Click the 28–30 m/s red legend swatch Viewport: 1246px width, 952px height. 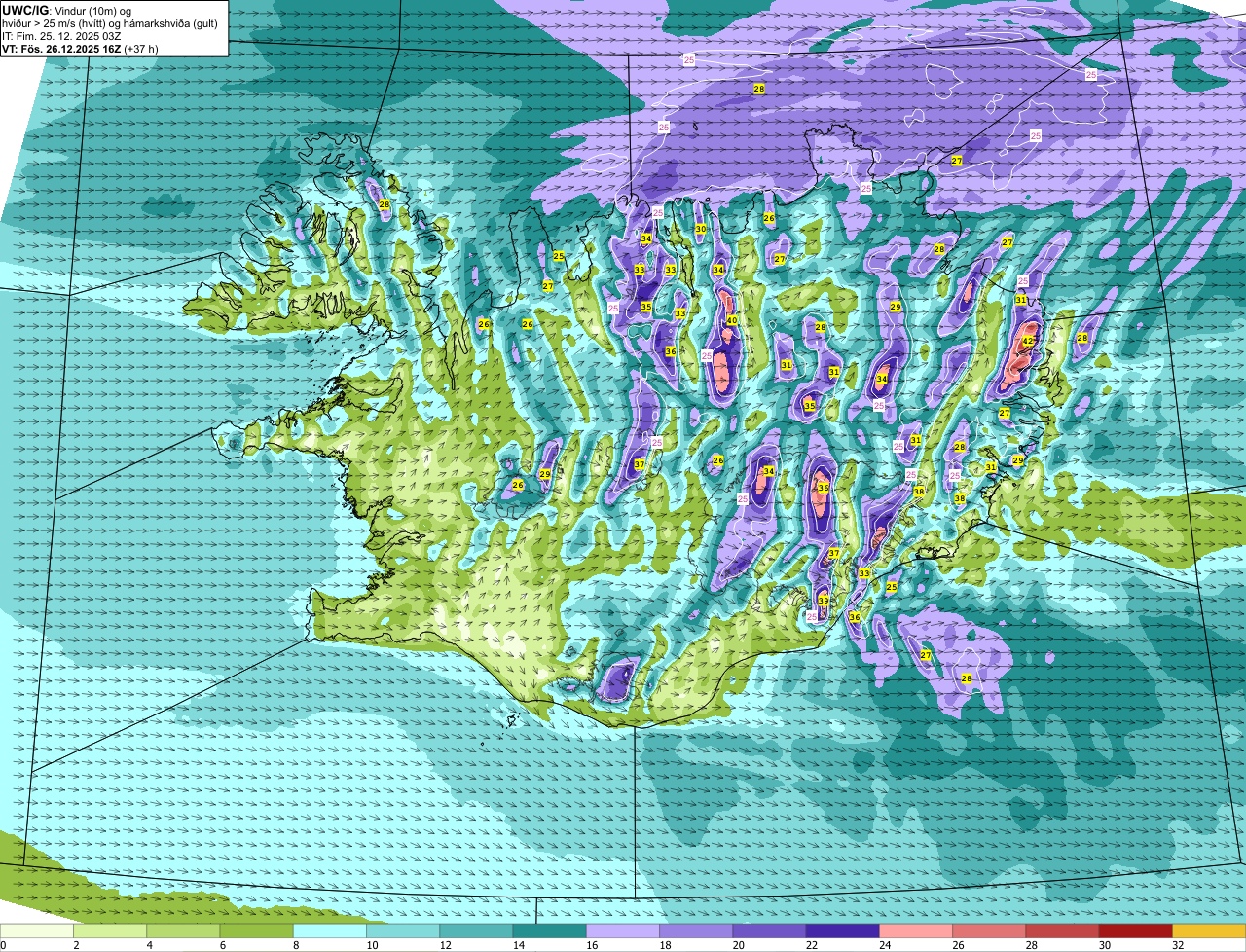[x=1062, y=932]
